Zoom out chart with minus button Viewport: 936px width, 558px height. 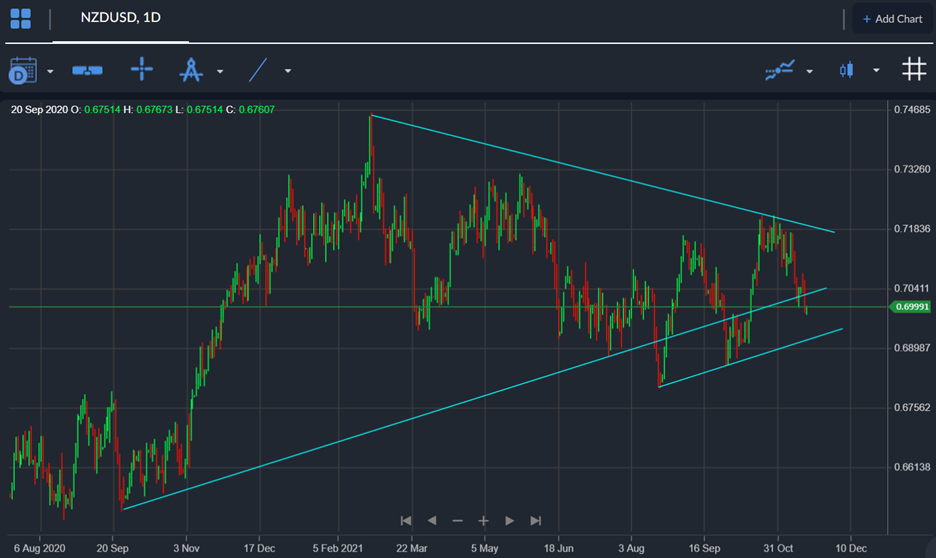[x=457, y=521]
